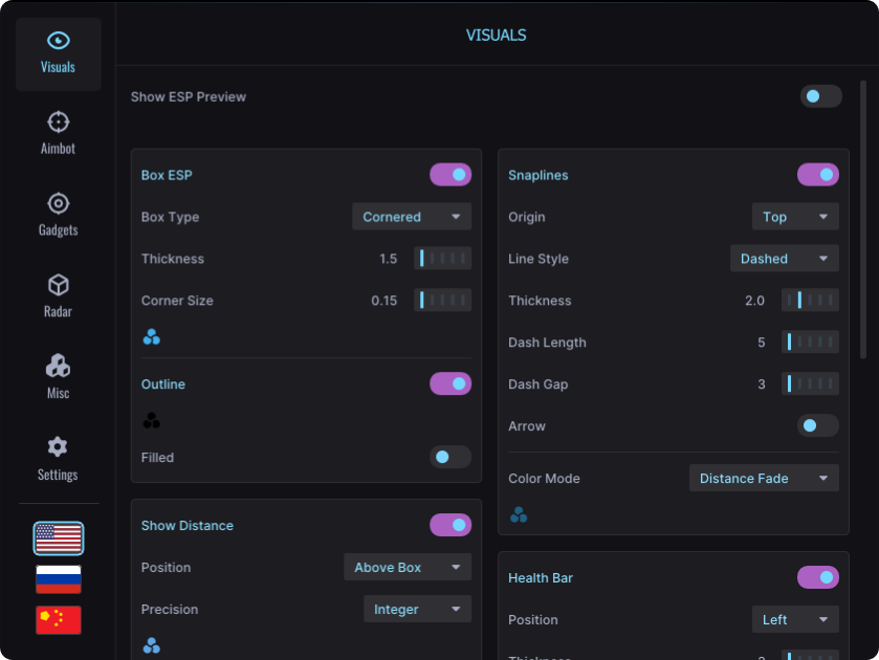Click the Outline section title
Screen dimensions: 879x660
coord(163,384)
